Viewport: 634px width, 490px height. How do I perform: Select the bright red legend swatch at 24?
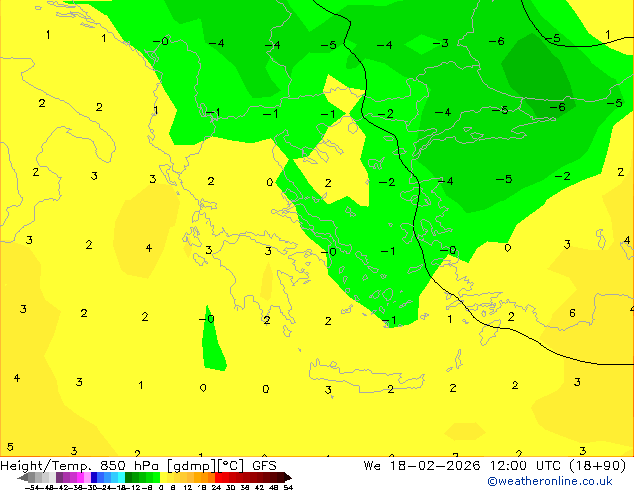218,477
